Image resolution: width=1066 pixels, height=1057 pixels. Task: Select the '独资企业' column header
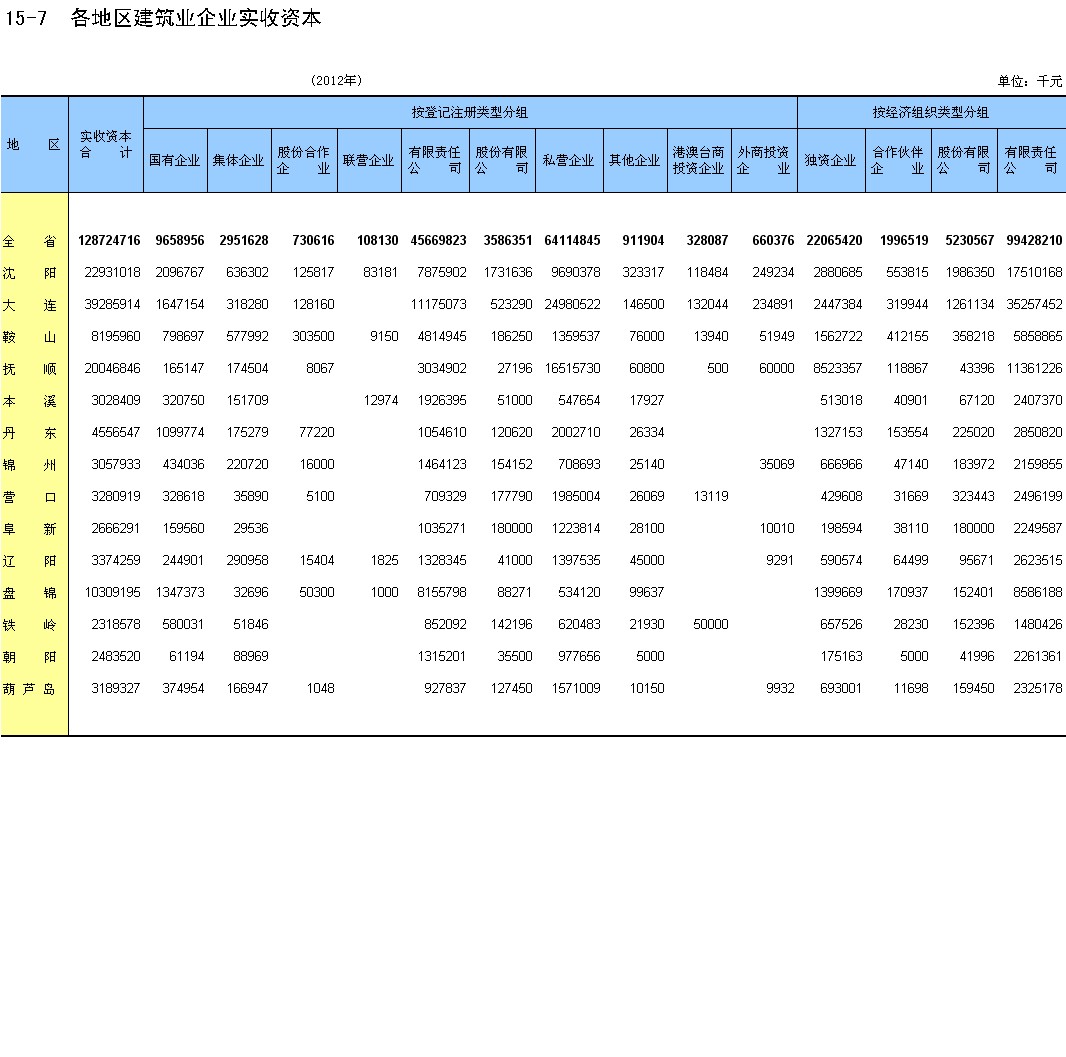830,160
